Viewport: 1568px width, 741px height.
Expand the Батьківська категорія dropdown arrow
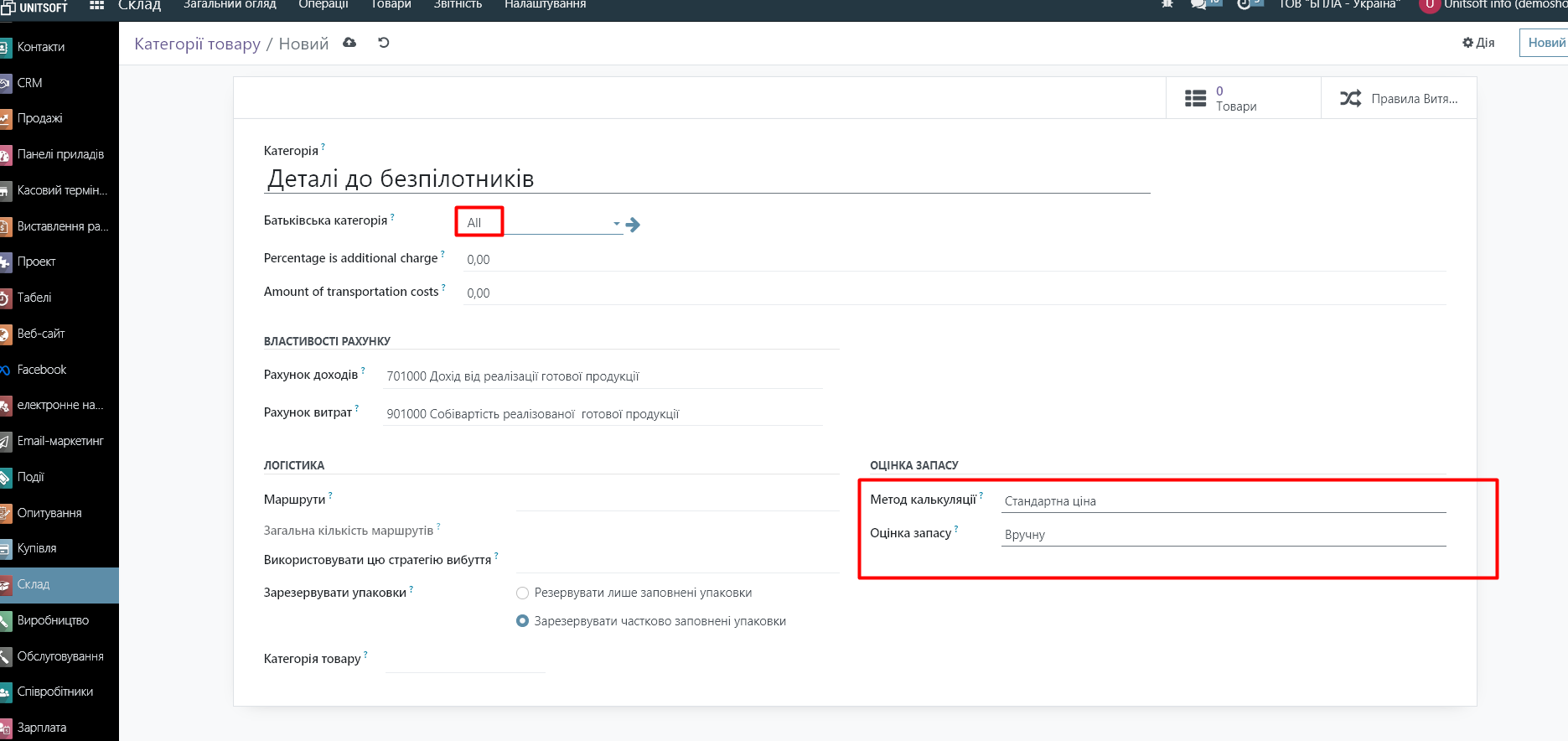point(616,224)
